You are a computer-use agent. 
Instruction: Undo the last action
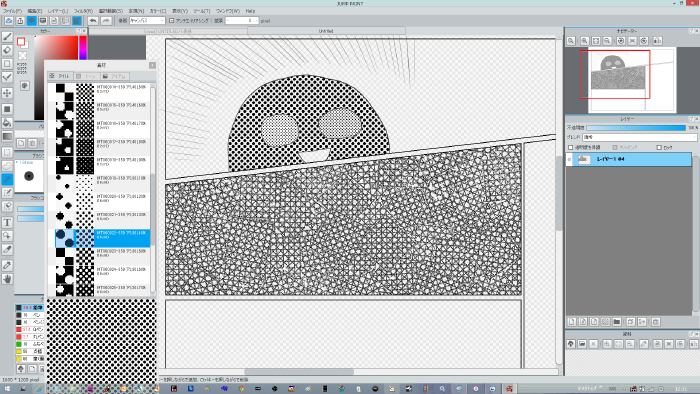[93, 21]
